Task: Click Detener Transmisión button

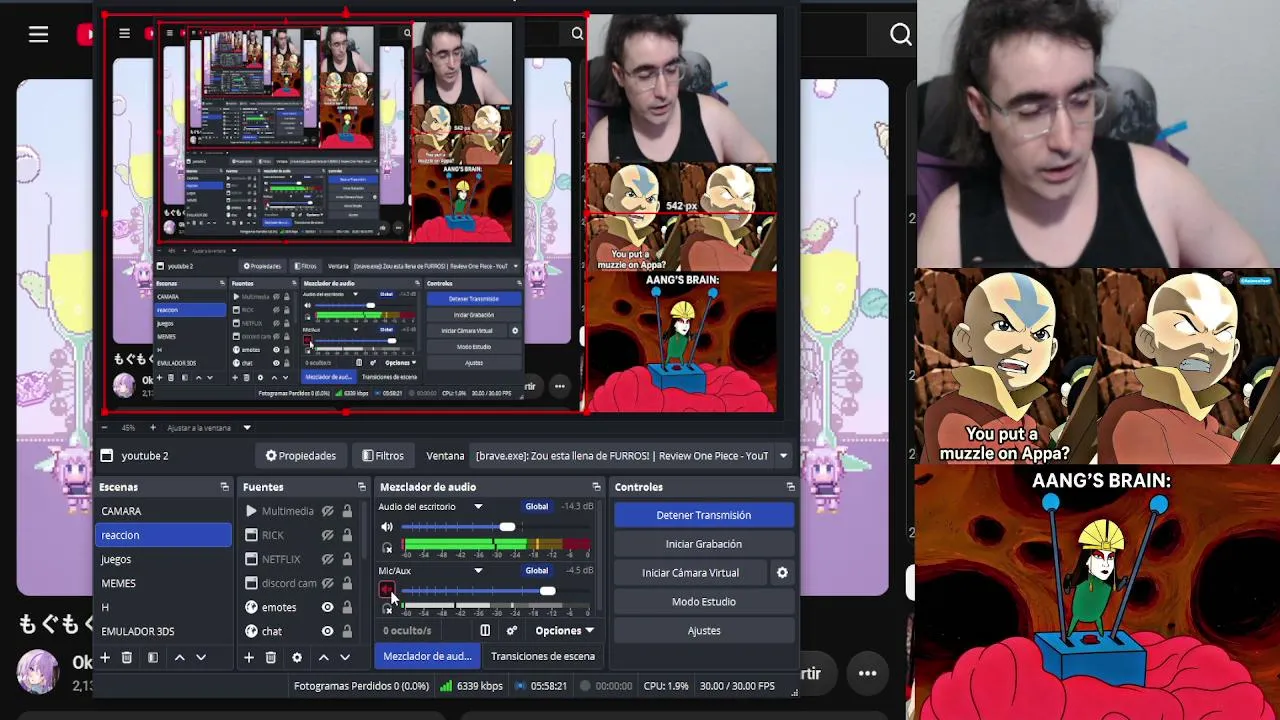Action: (704, 515)
